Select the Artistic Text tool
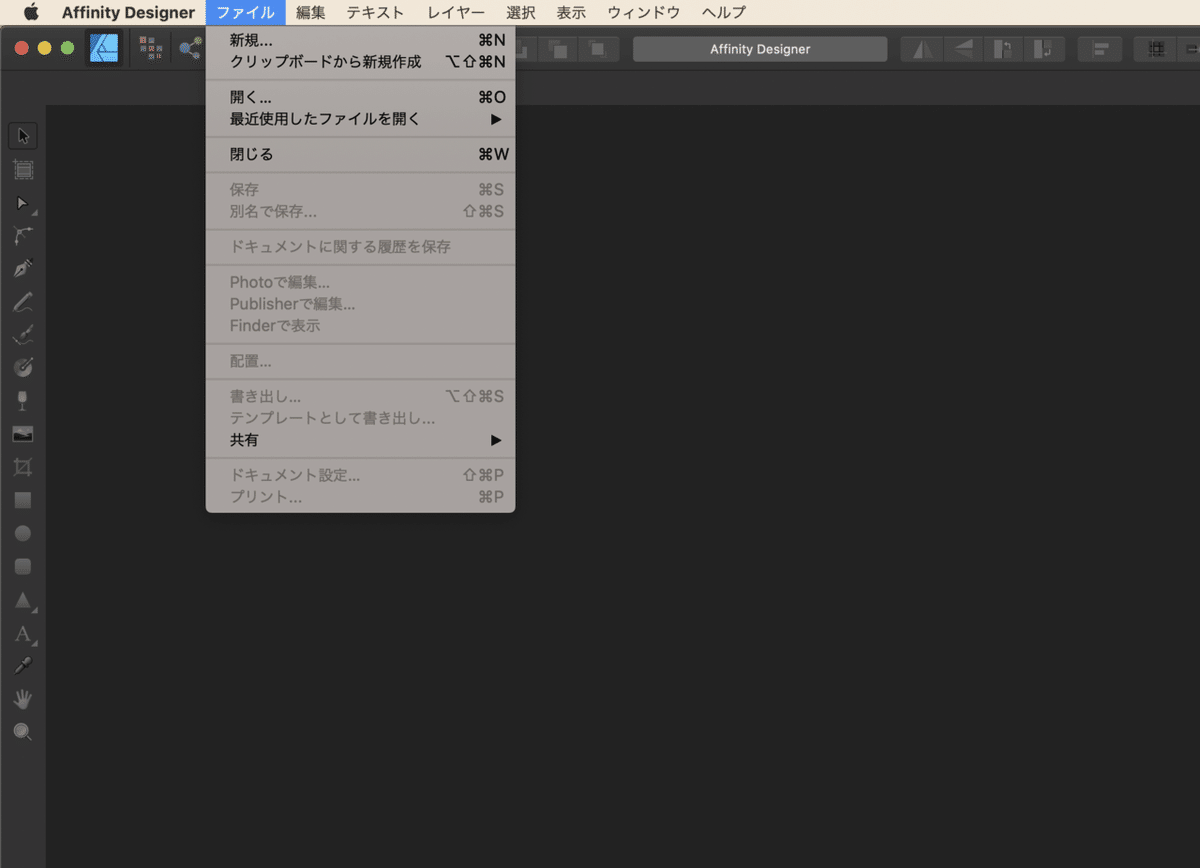Viewport: 1200px width, 868px height. pos(23,633)
